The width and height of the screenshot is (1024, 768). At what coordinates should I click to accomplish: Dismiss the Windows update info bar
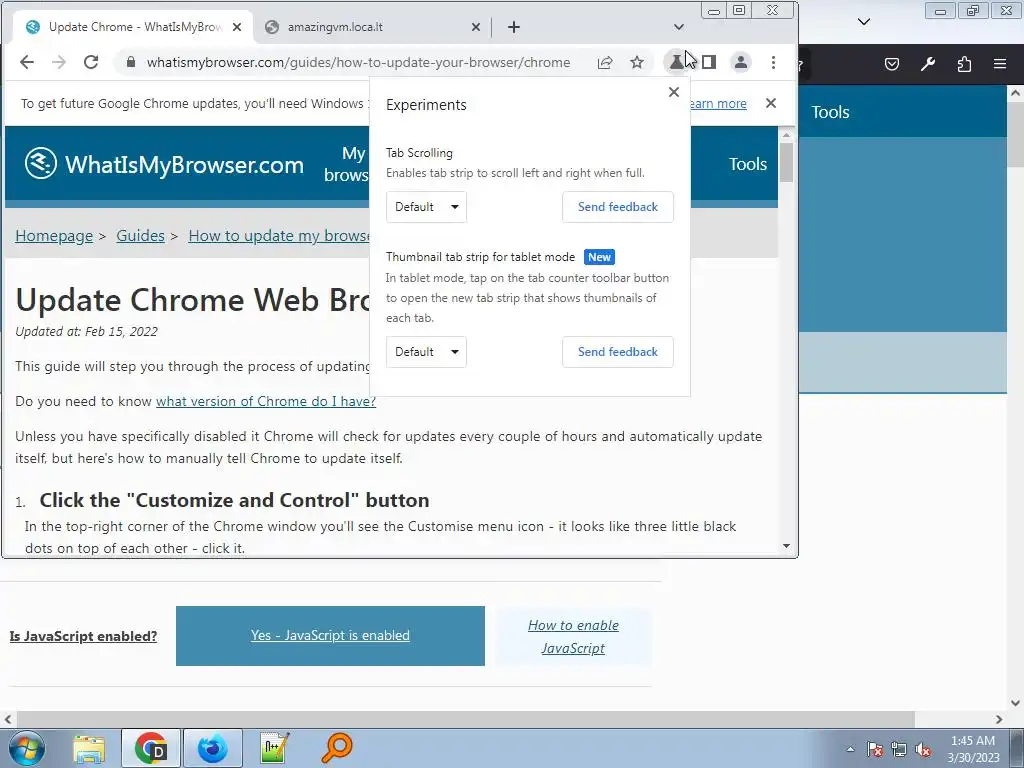[771, 103]
